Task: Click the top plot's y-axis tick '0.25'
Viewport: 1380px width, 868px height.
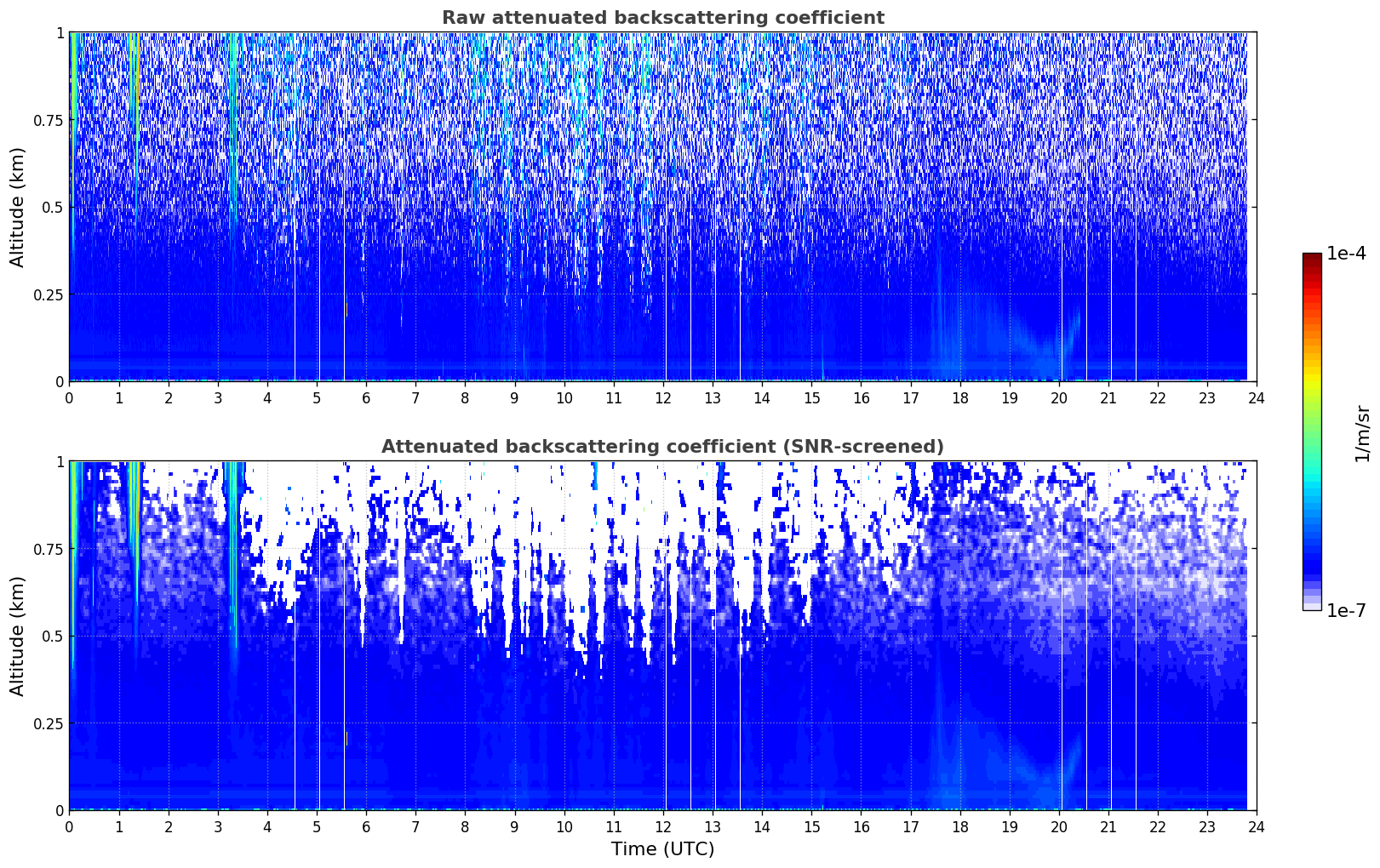Action: coord(49,294)
